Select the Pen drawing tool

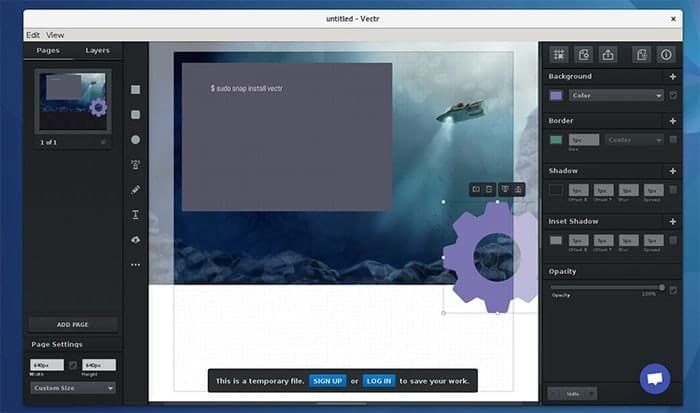tap(135, 190)
